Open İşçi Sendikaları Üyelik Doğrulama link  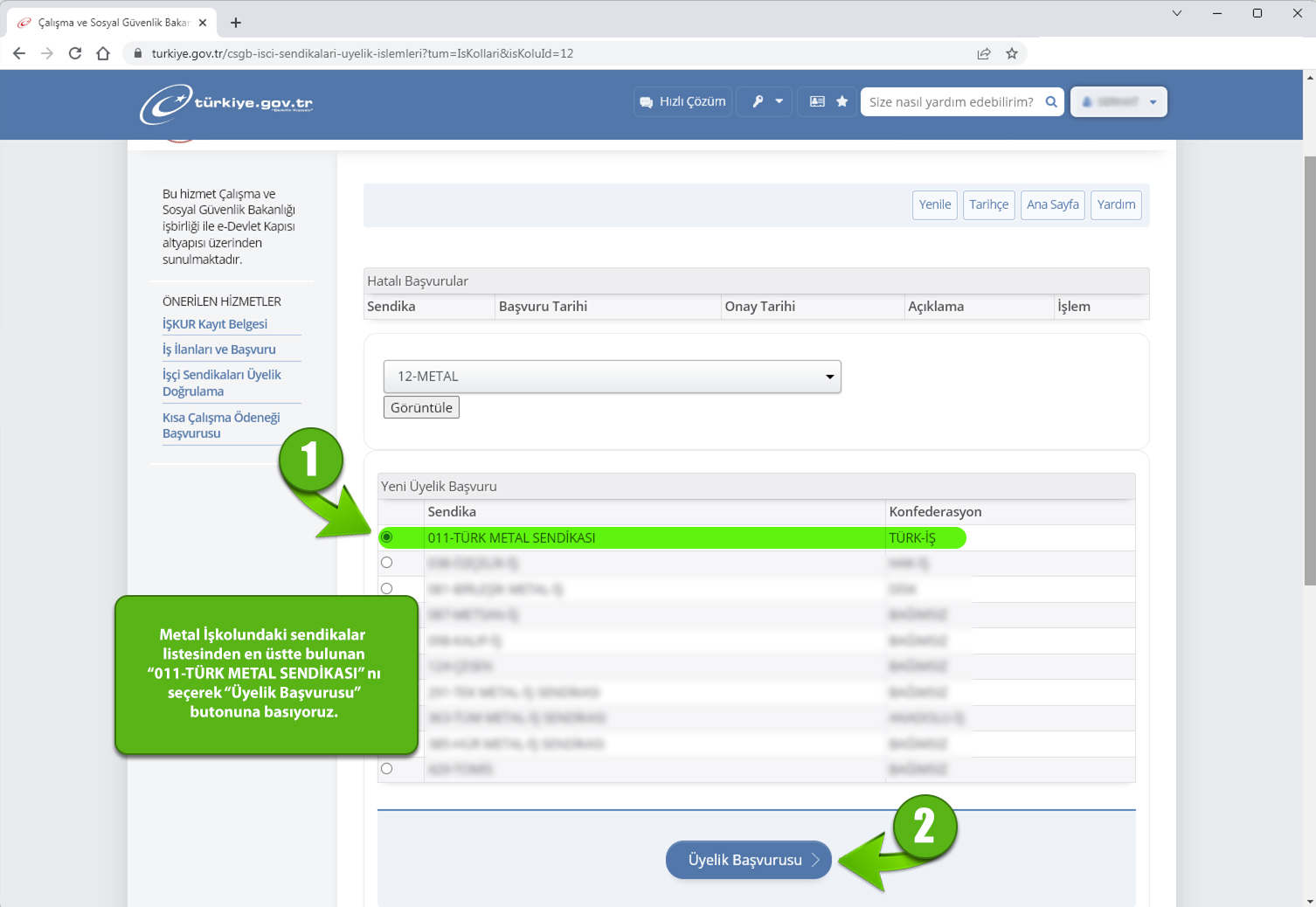222,383
